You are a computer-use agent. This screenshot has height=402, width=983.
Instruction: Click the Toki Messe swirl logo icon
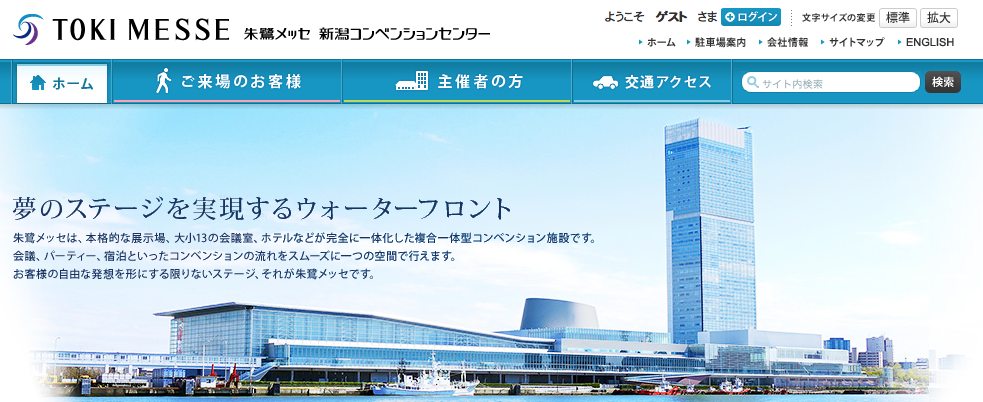tap(28, 29)
